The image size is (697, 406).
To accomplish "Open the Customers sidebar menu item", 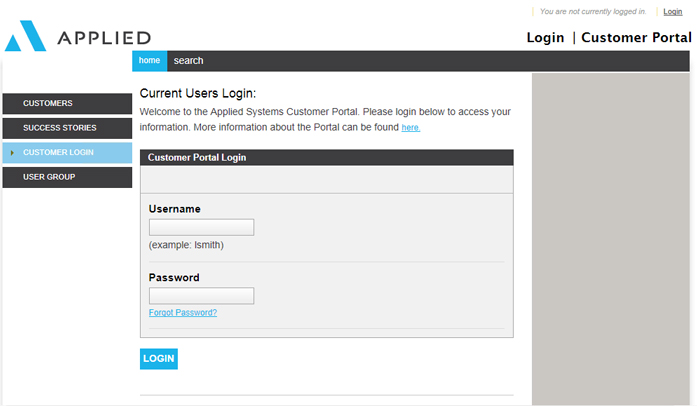I will click(67, 104).
